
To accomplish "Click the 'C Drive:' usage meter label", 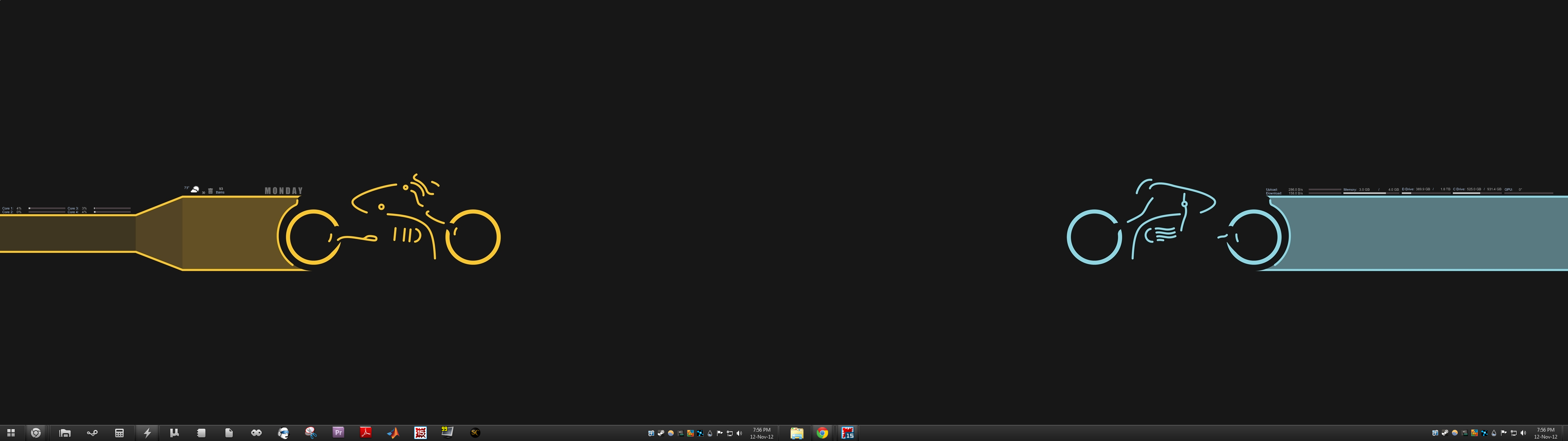I will [x=1459, y=189].
